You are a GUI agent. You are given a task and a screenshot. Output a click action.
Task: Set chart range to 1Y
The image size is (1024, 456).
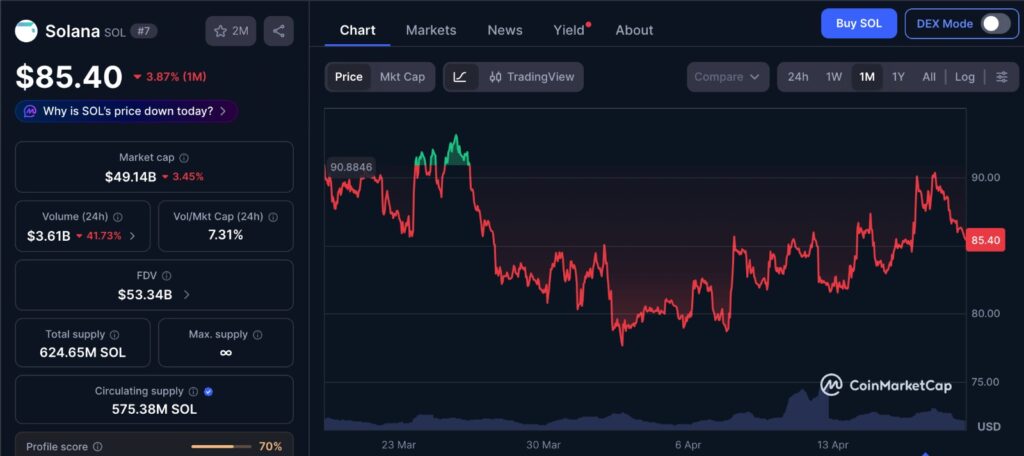point(899,77)
